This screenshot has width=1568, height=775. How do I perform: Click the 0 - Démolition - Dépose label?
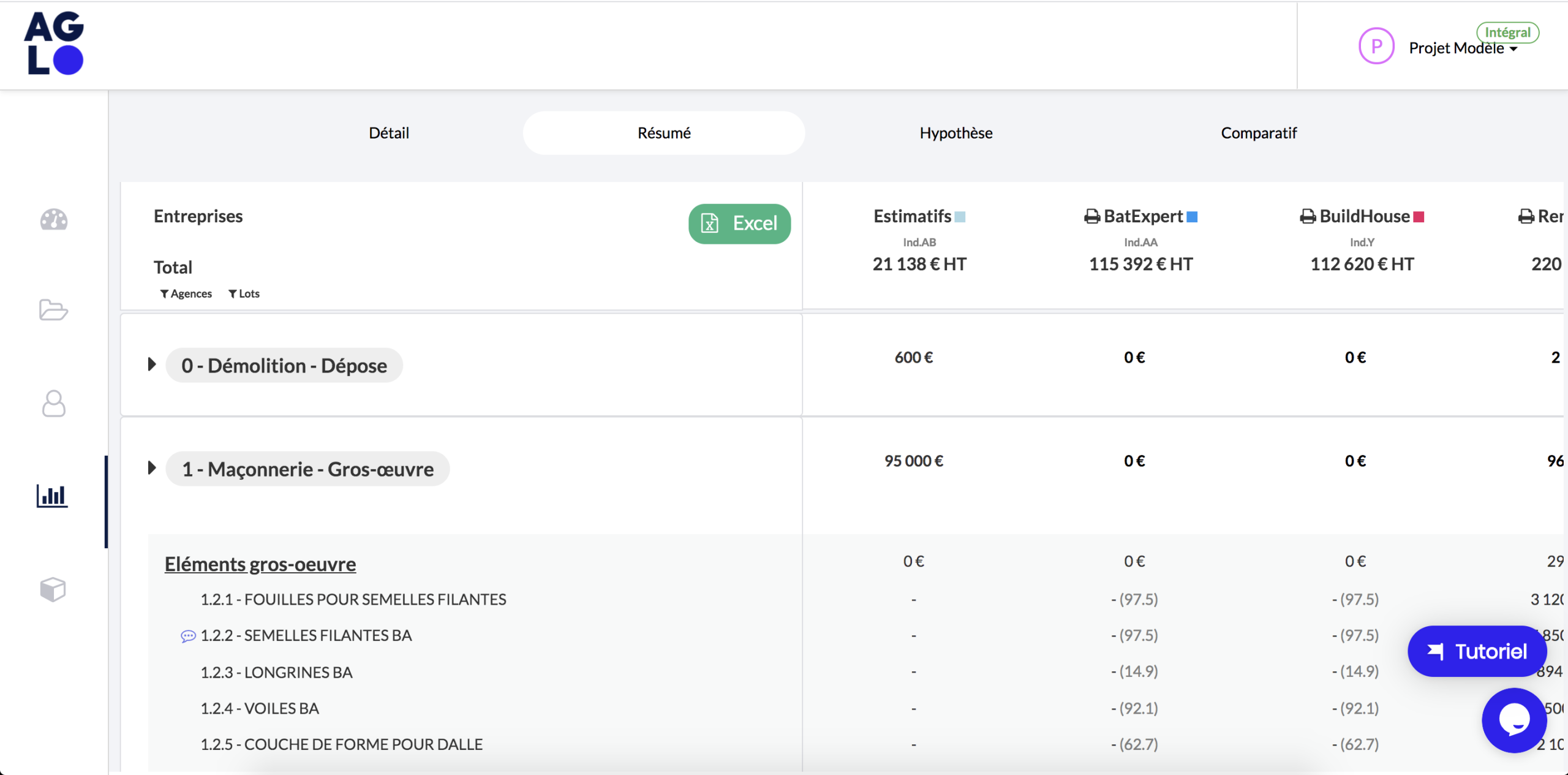click(x=284, y=366)
